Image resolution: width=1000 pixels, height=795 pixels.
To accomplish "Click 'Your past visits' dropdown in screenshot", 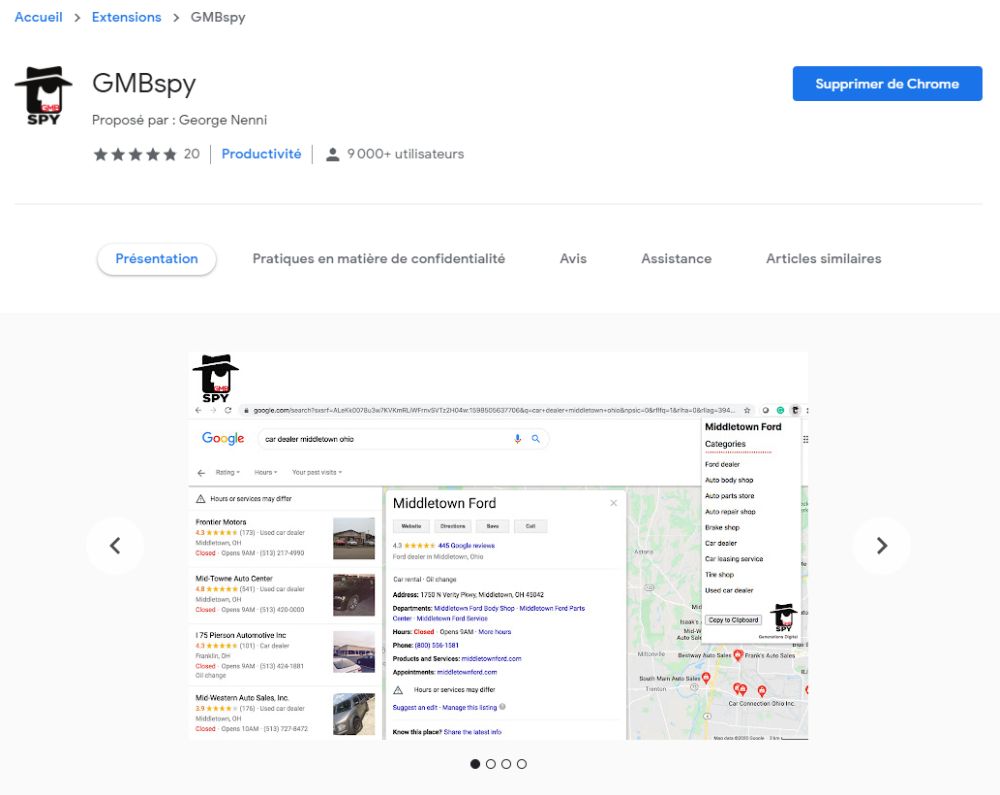I will click(x=317, y=472).
